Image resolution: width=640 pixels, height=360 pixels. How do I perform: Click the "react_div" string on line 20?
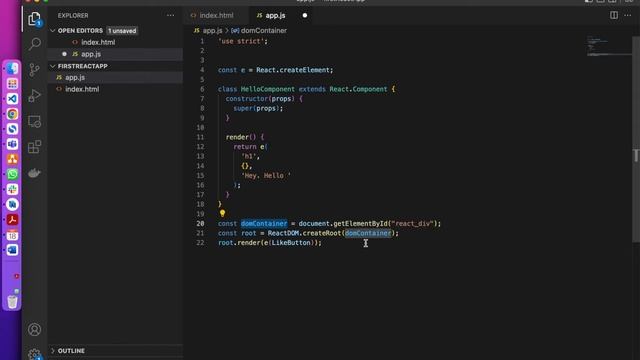tap(412, 224)
